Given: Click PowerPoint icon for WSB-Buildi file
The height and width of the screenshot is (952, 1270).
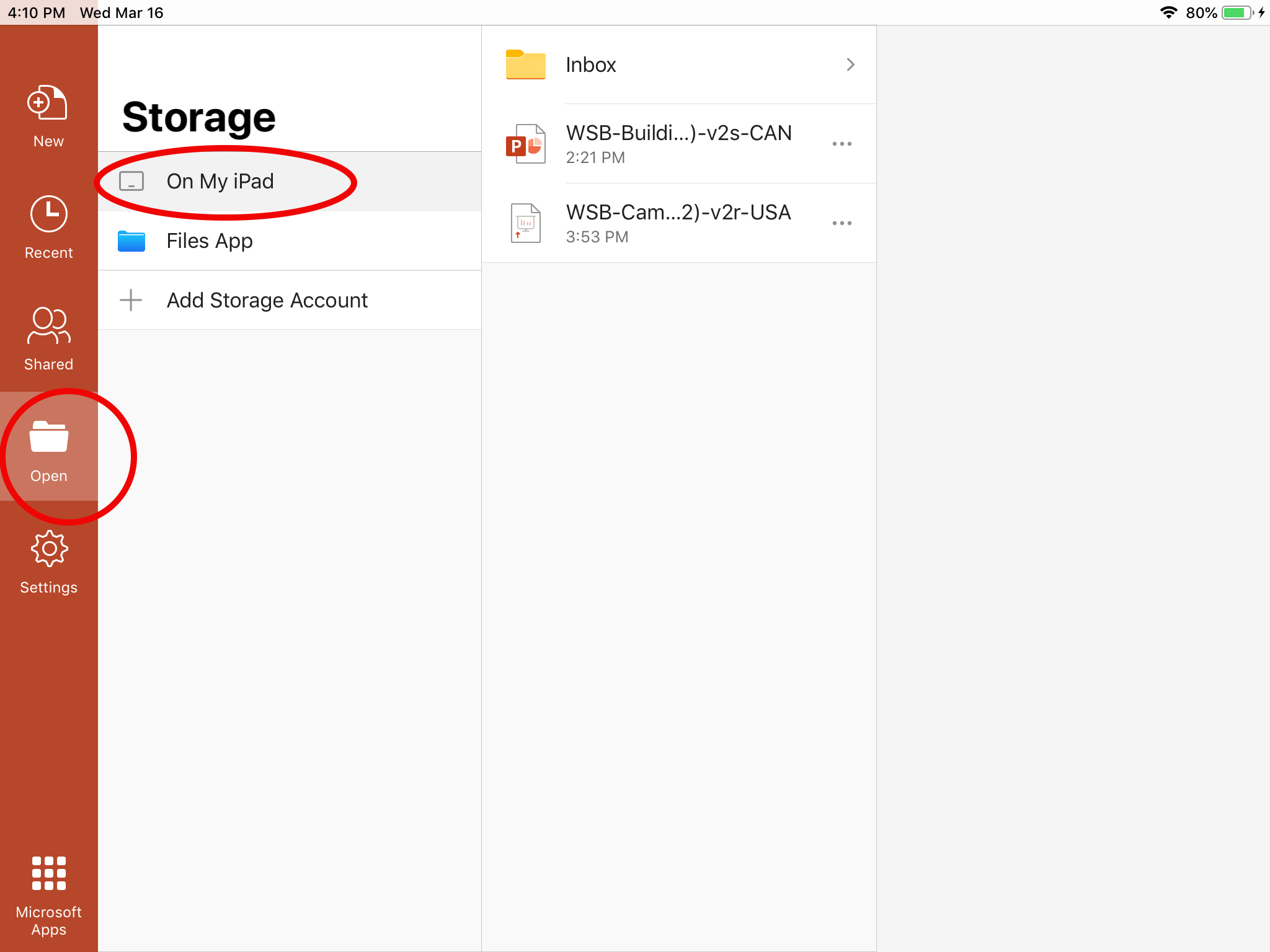Looking at the screenshot, I should [525, 144].
